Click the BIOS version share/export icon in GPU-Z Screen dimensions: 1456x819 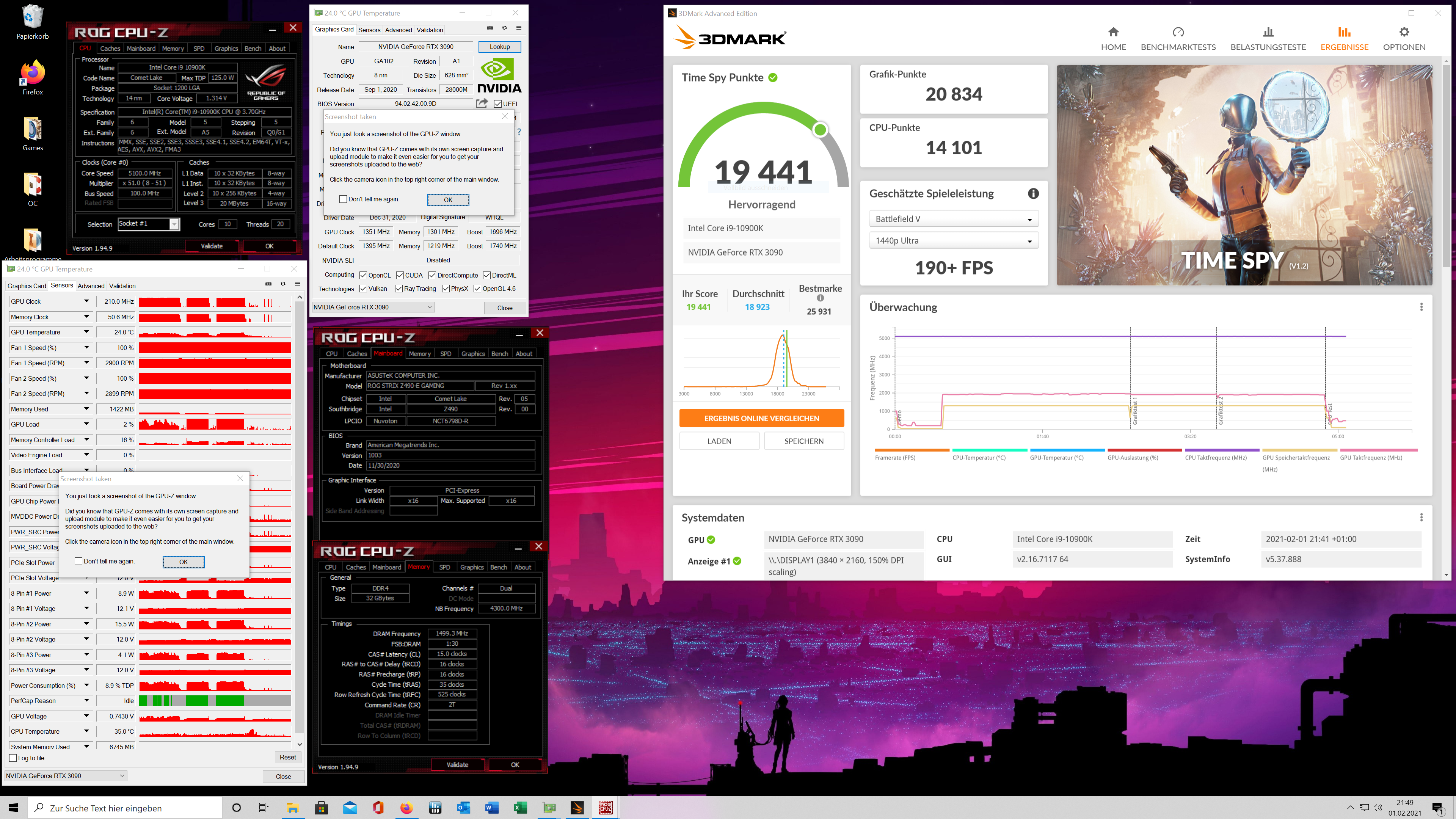tap(482, 103)
